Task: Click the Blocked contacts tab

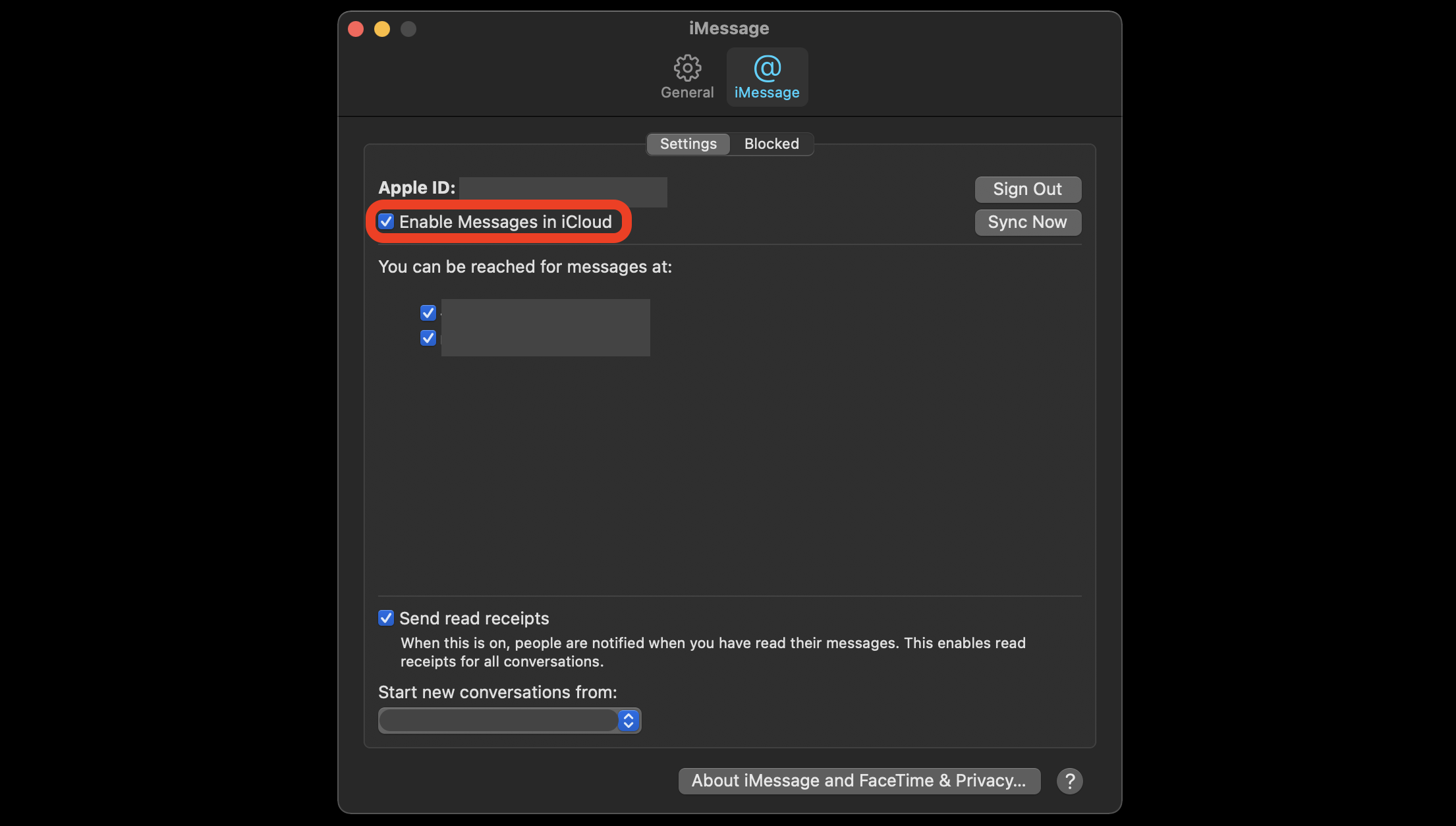Action: pyautogui.click(x=771, y=143)
